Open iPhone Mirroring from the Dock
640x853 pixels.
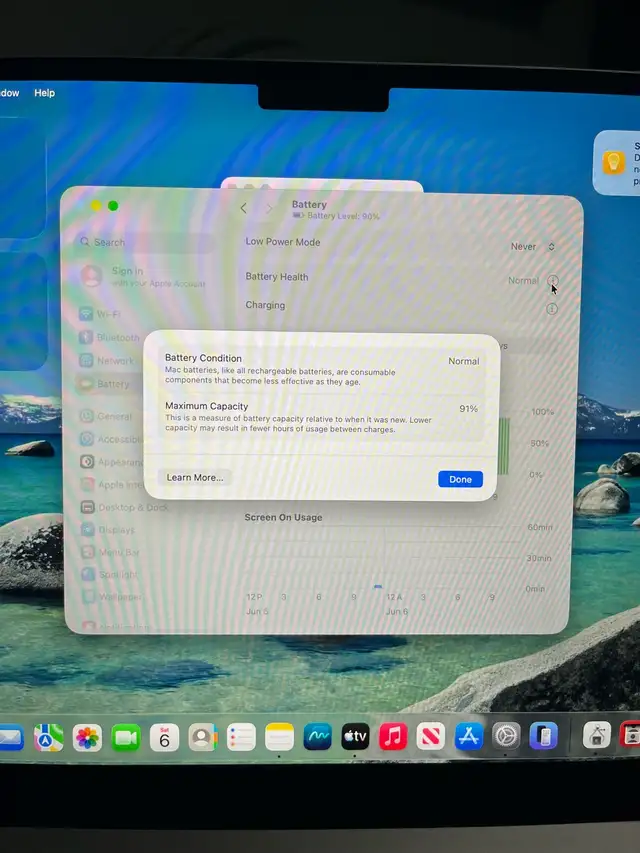click(544, 737)
